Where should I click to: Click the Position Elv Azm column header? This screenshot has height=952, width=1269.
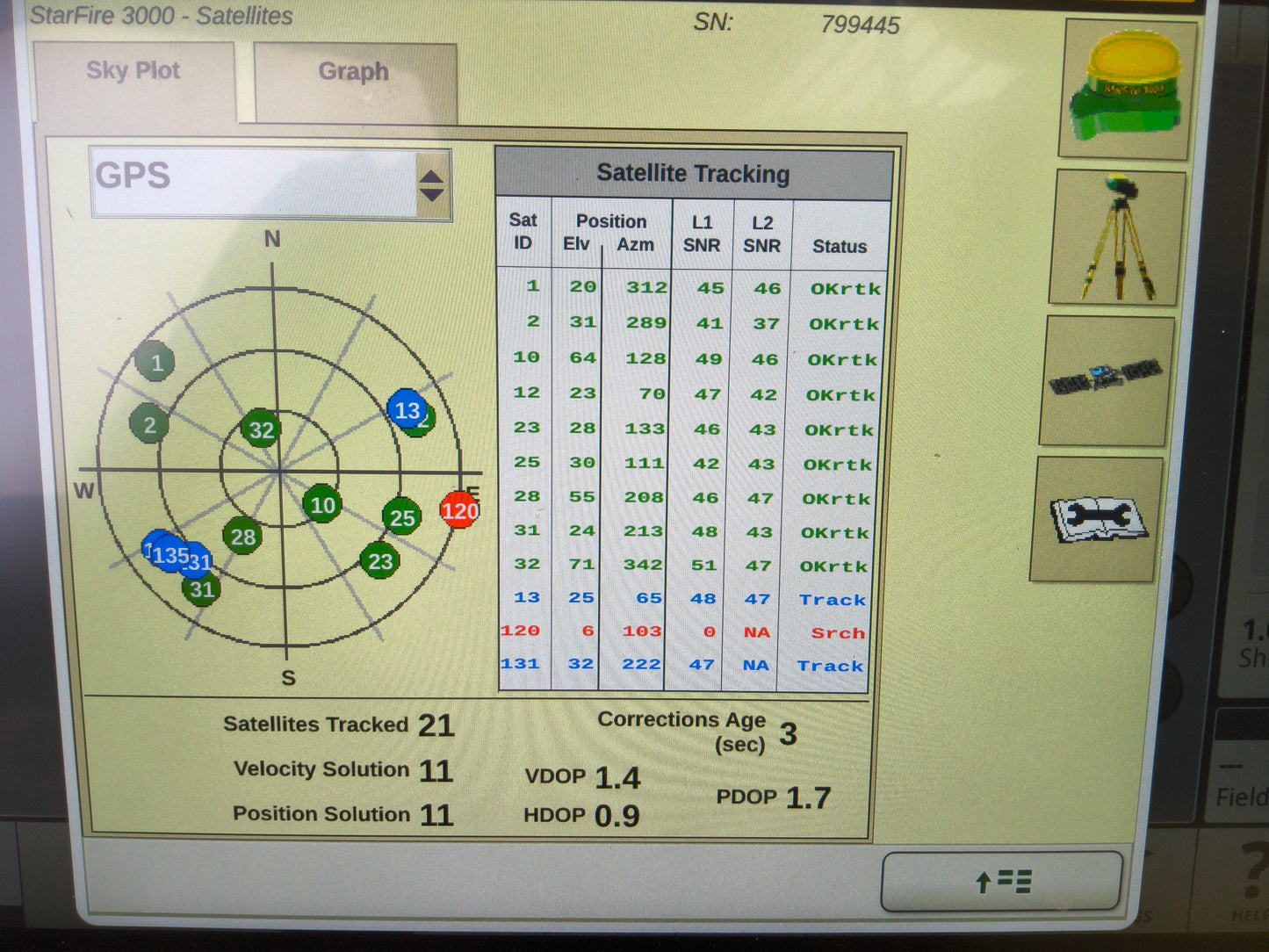pos(610,233)
